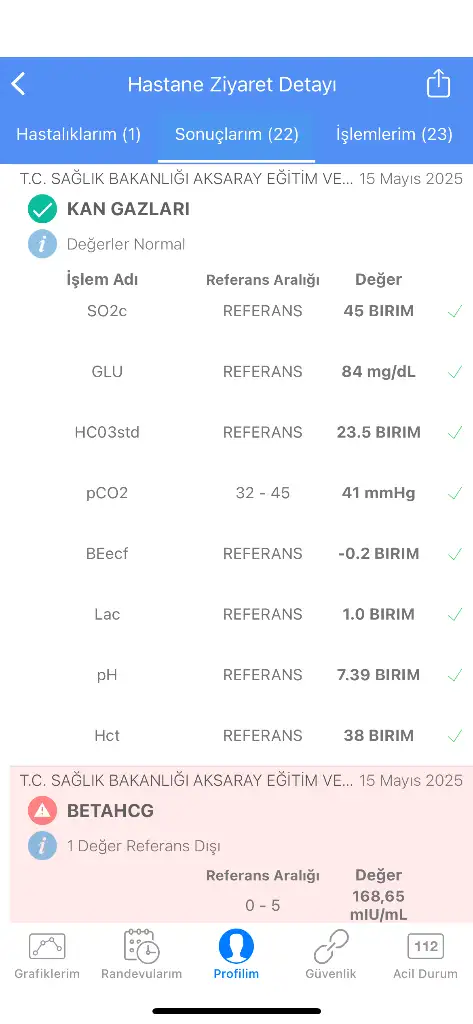Tap the red warning icon next to BETAHCG
Screen dimensions: 473x1024
42,811
